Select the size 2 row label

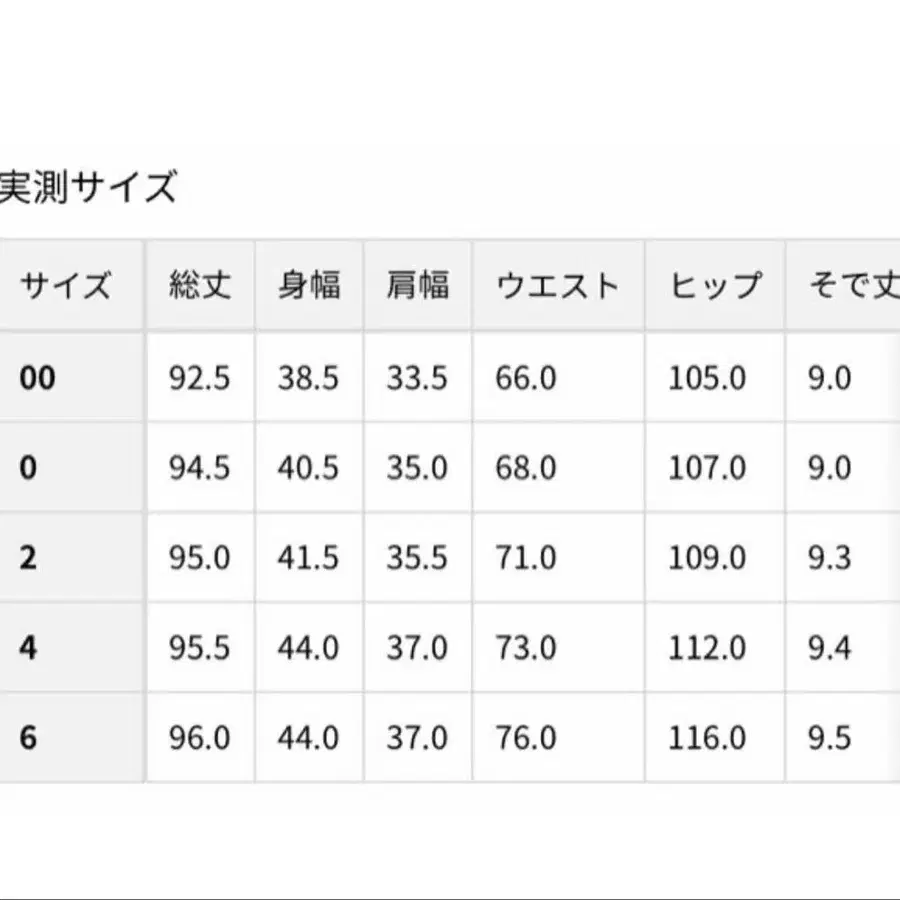click(x=28, y=558)
